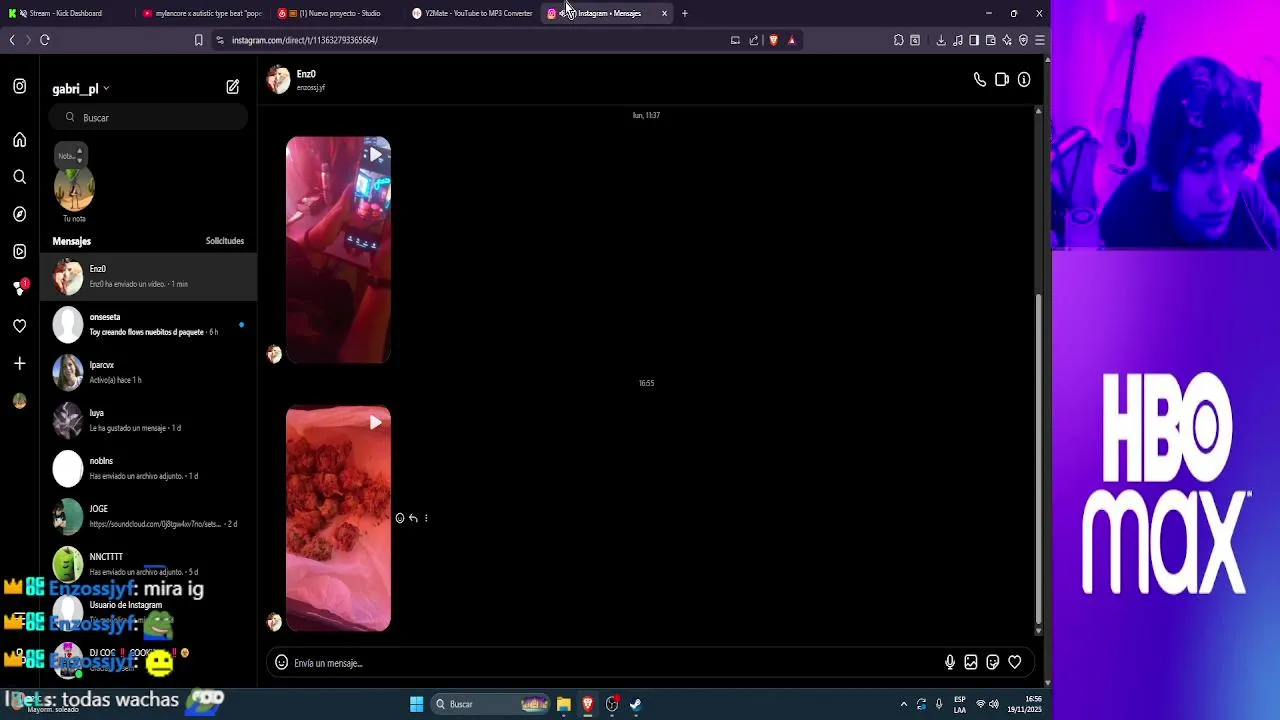This screenshot has width=1280, height=720.
Task: Open lparcvx conversation
Action: click(148, 372)
